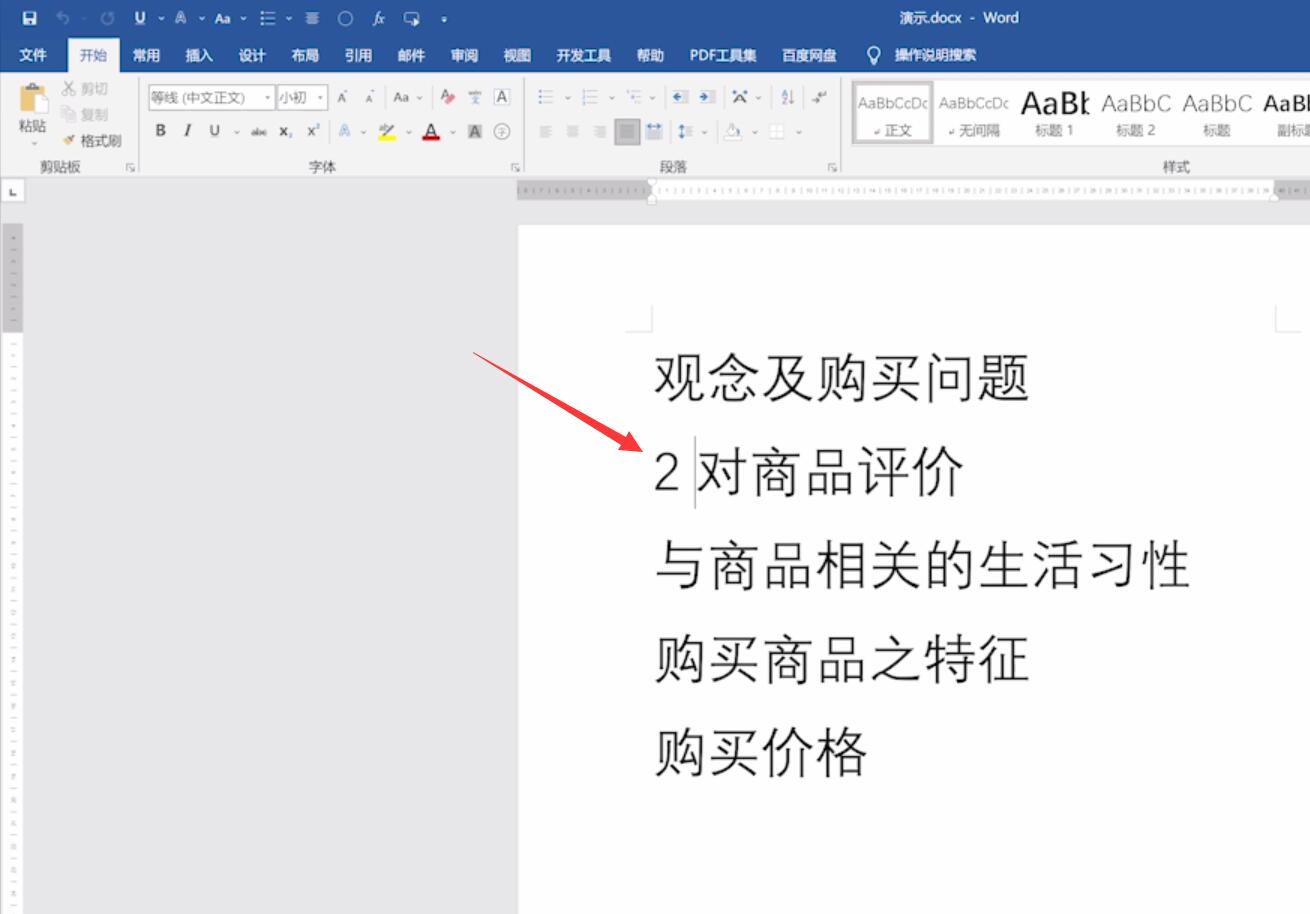Toggle Strikethrough abc formatting
This screenshot has height=914, width=1310.
click(x=259, y=131)
